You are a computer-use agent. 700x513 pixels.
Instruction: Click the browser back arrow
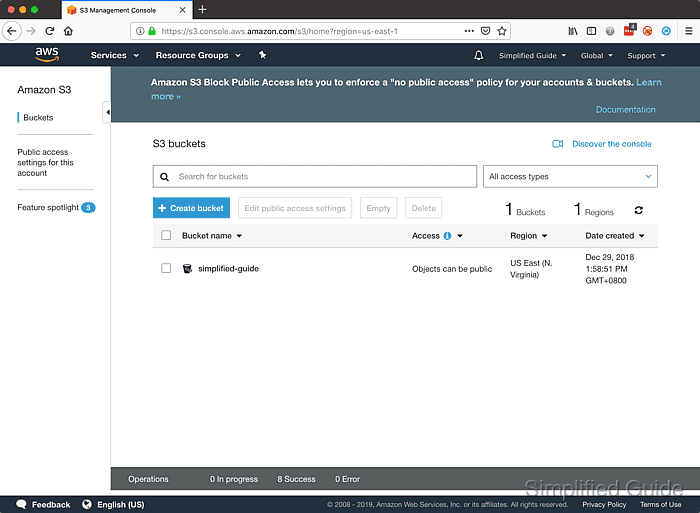(12, 31)
